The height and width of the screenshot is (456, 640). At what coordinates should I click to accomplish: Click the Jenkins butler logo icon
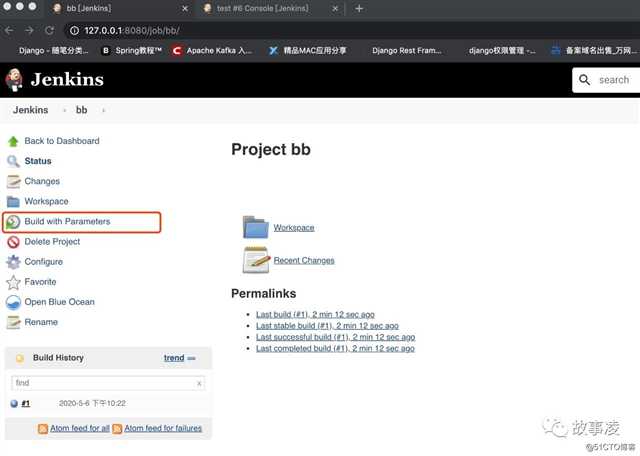[14, 80]
